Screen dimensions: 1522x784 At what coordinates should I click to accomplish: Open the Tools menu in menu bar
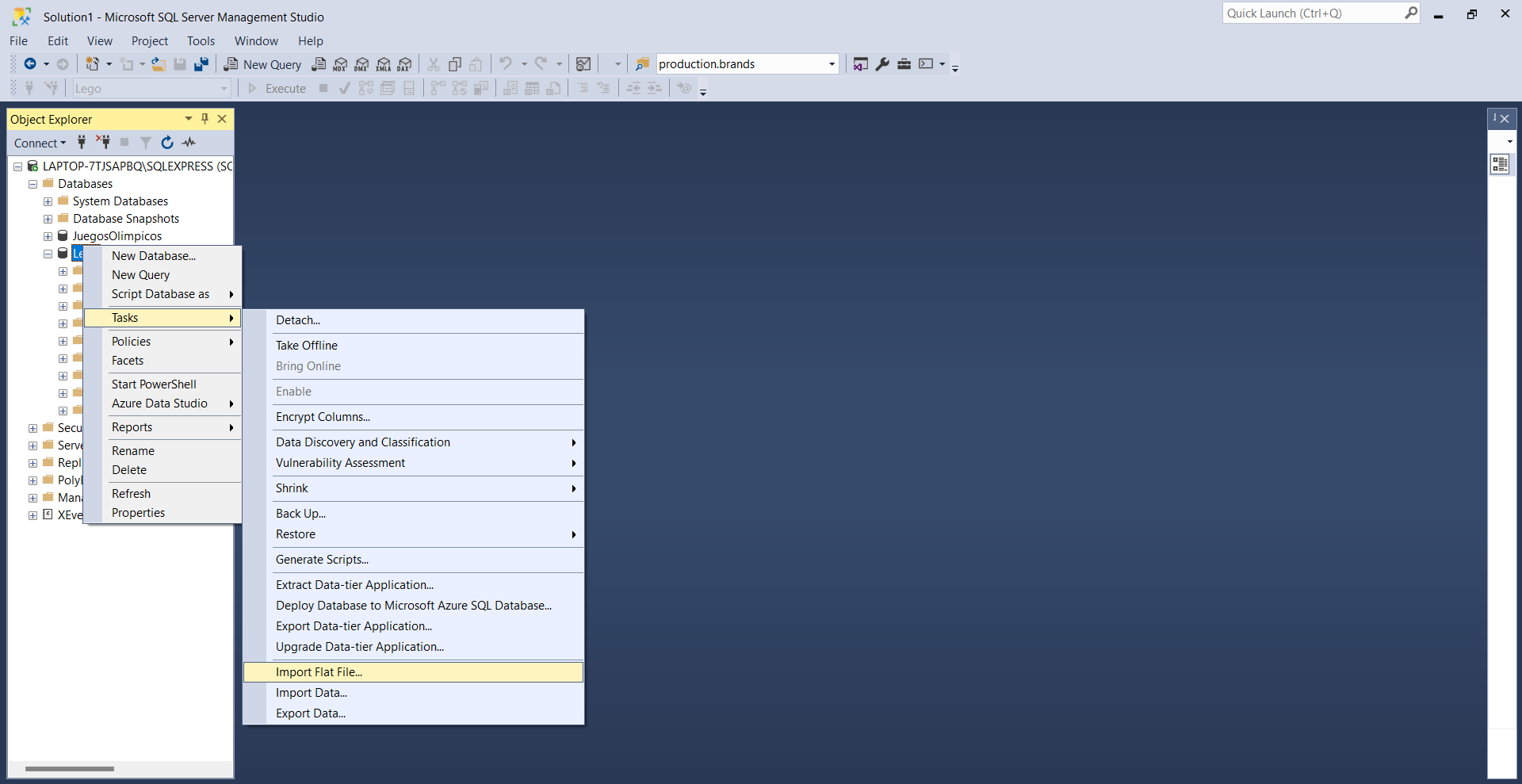201,41
